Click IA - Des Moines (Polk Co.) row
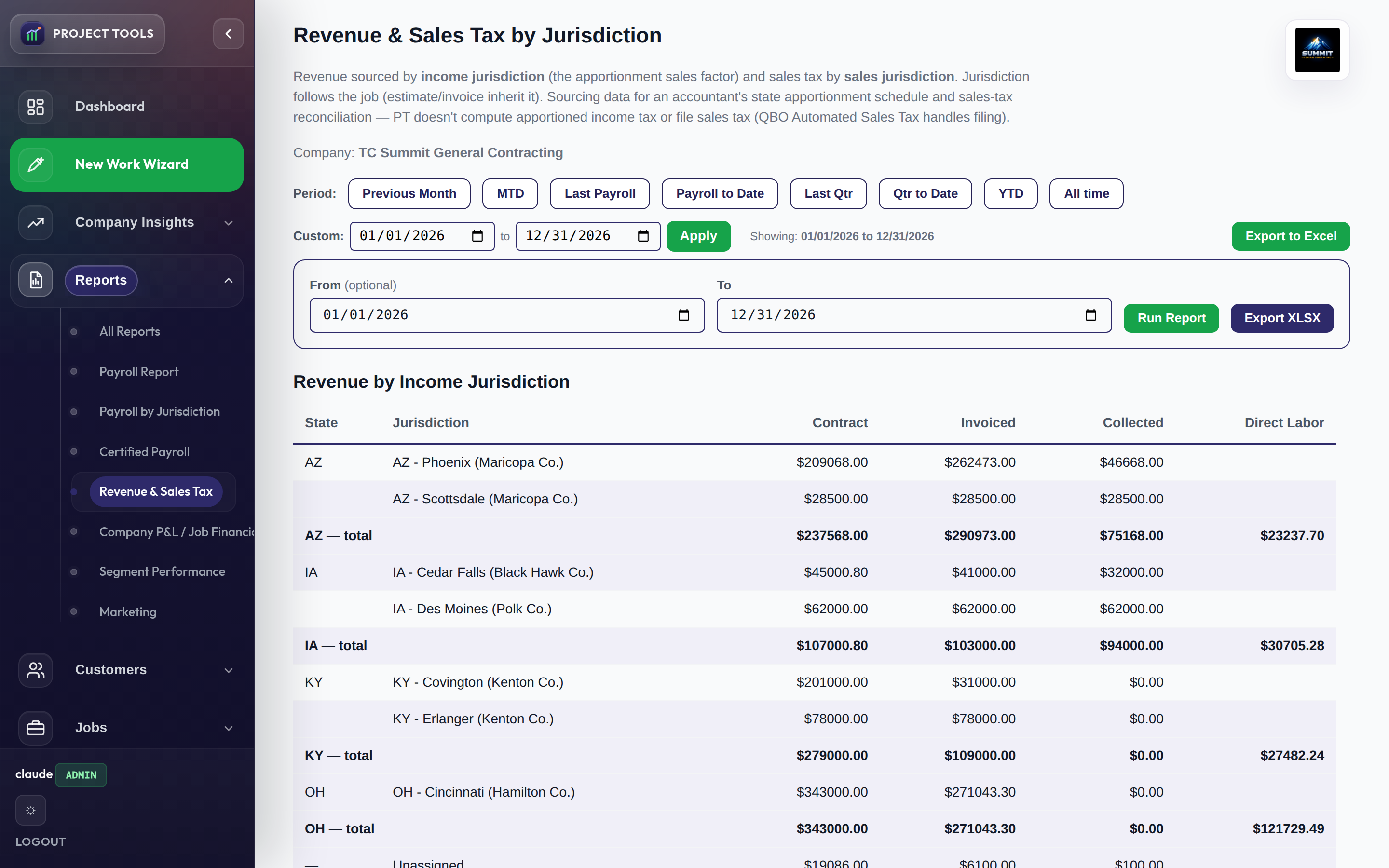1389x868 pixels. pyautogui.click(x=814, y=609)
